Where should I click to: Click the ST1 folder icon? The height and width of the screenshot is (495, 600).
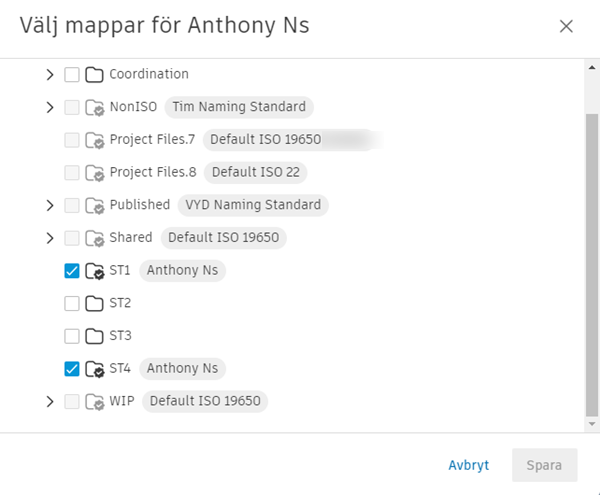95,271
